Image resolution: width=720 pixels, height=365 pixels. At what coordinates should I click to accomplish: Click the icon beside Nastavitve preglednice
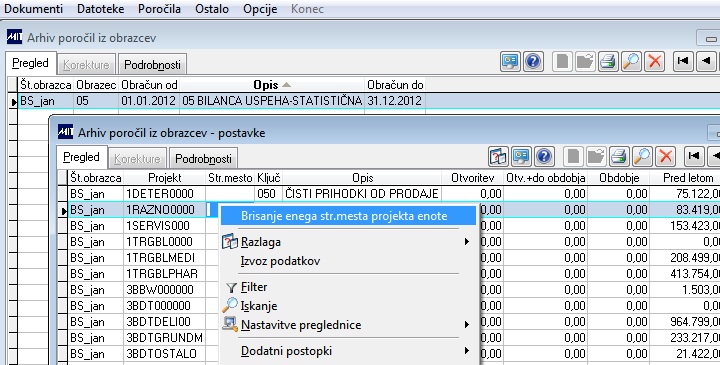click(x=230, y=324)
